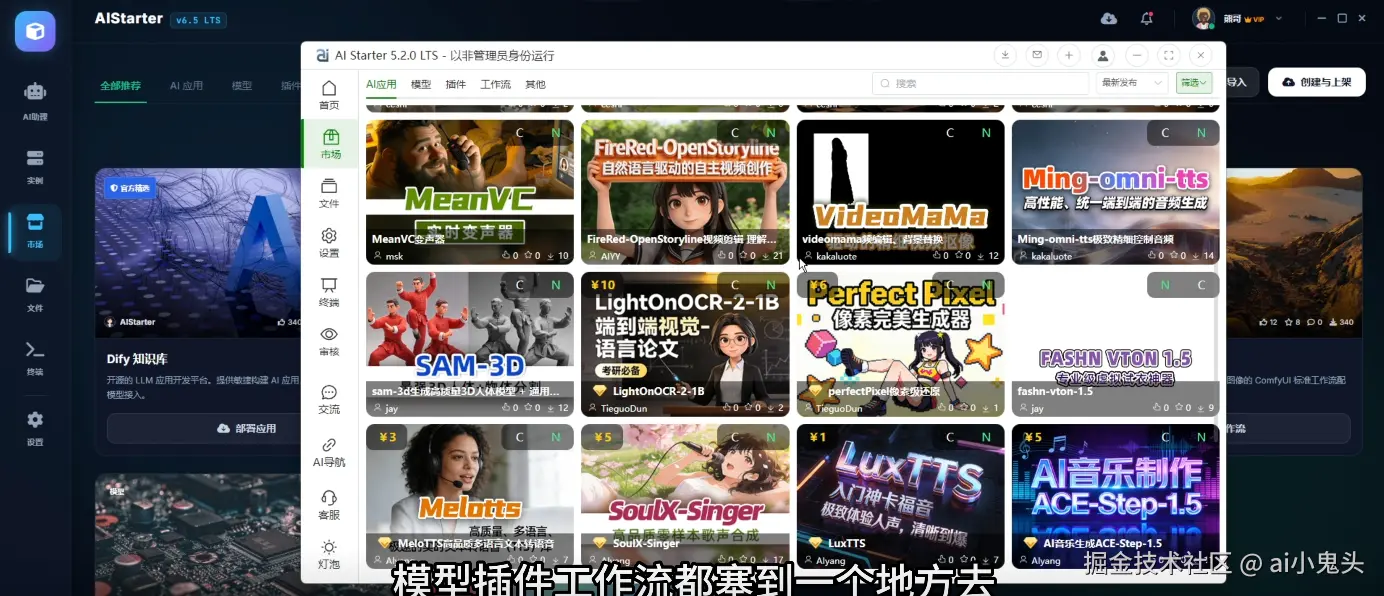Switch to the 插件 tab in AI Starter
This screenshot has width=1384, height=596.
point(455,84)
